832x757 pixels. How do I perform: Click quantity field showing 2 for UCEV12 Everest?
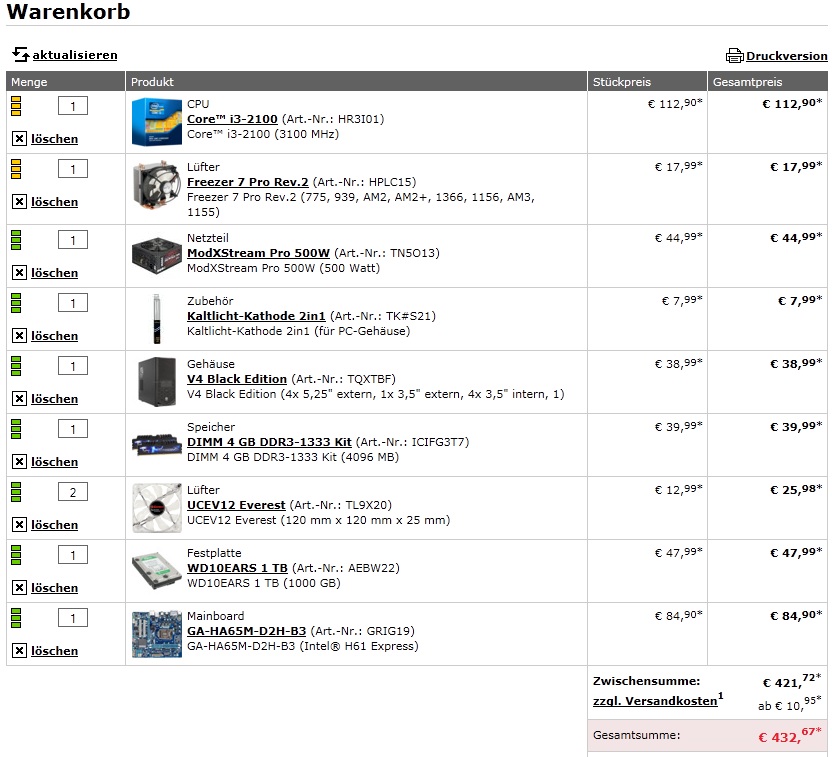coord(73,492)
